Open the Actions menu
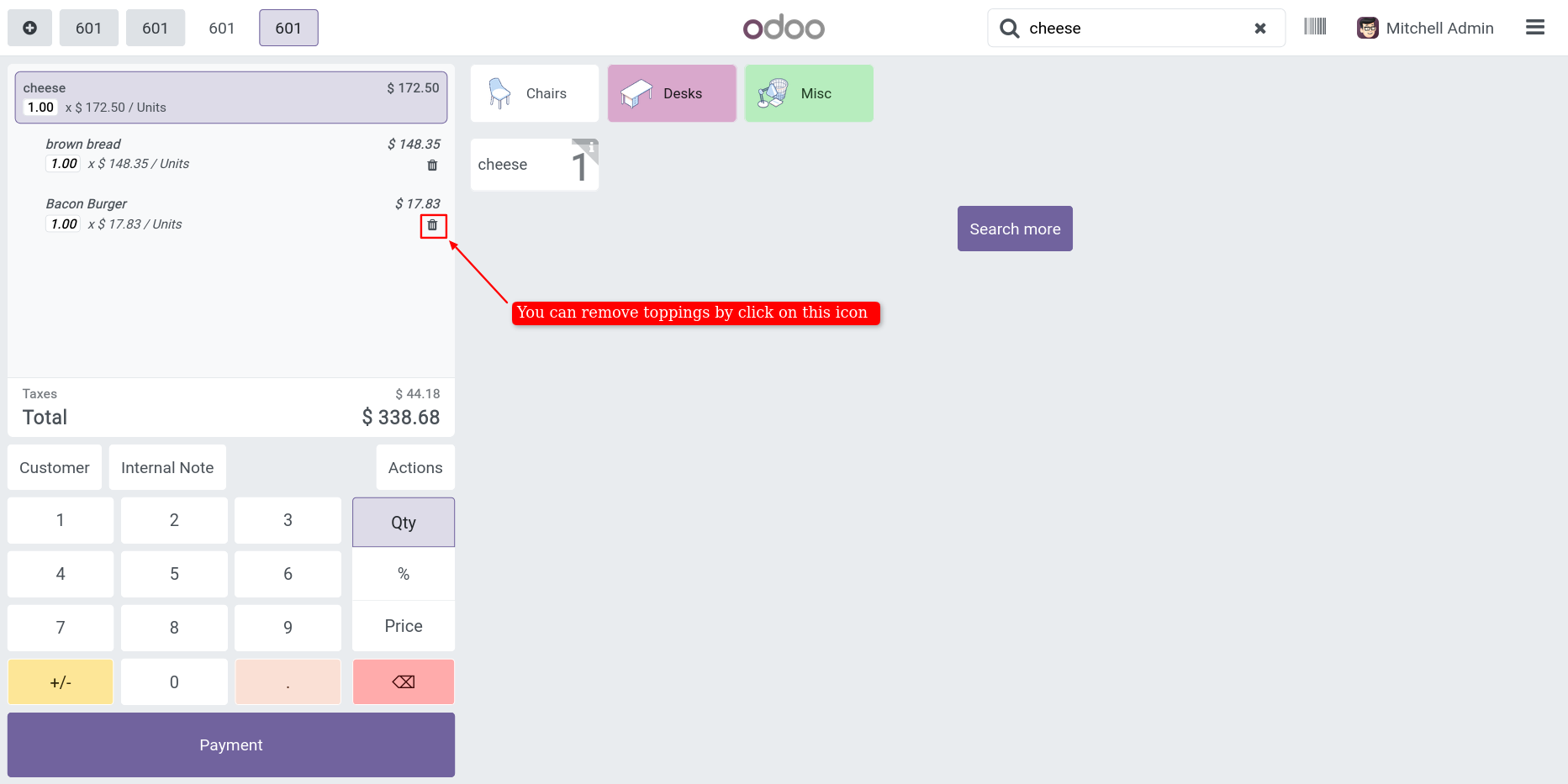 [414, 467]
